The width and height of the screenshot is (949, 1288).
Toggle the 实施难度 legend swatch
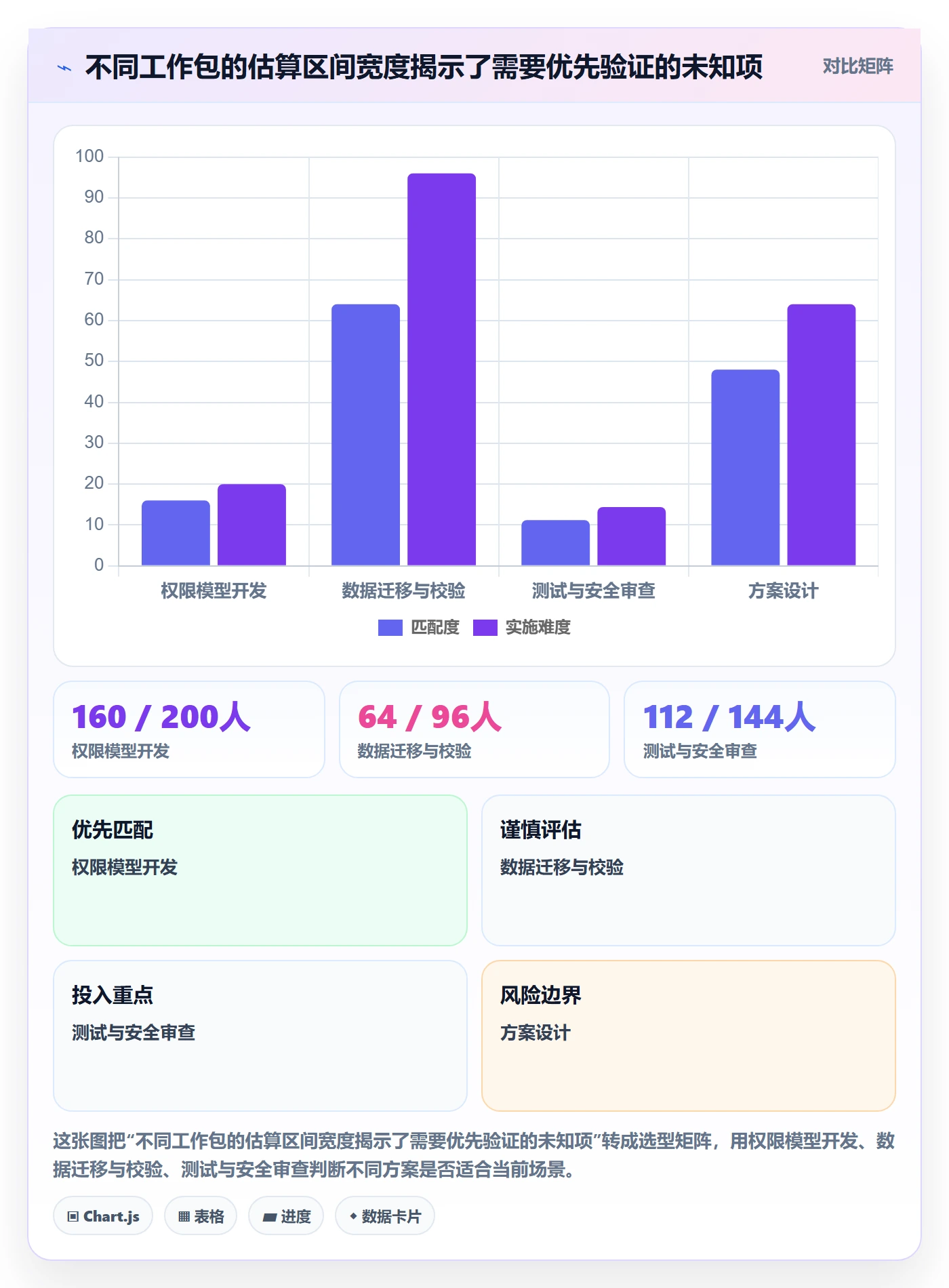click(x=485, y=628)
